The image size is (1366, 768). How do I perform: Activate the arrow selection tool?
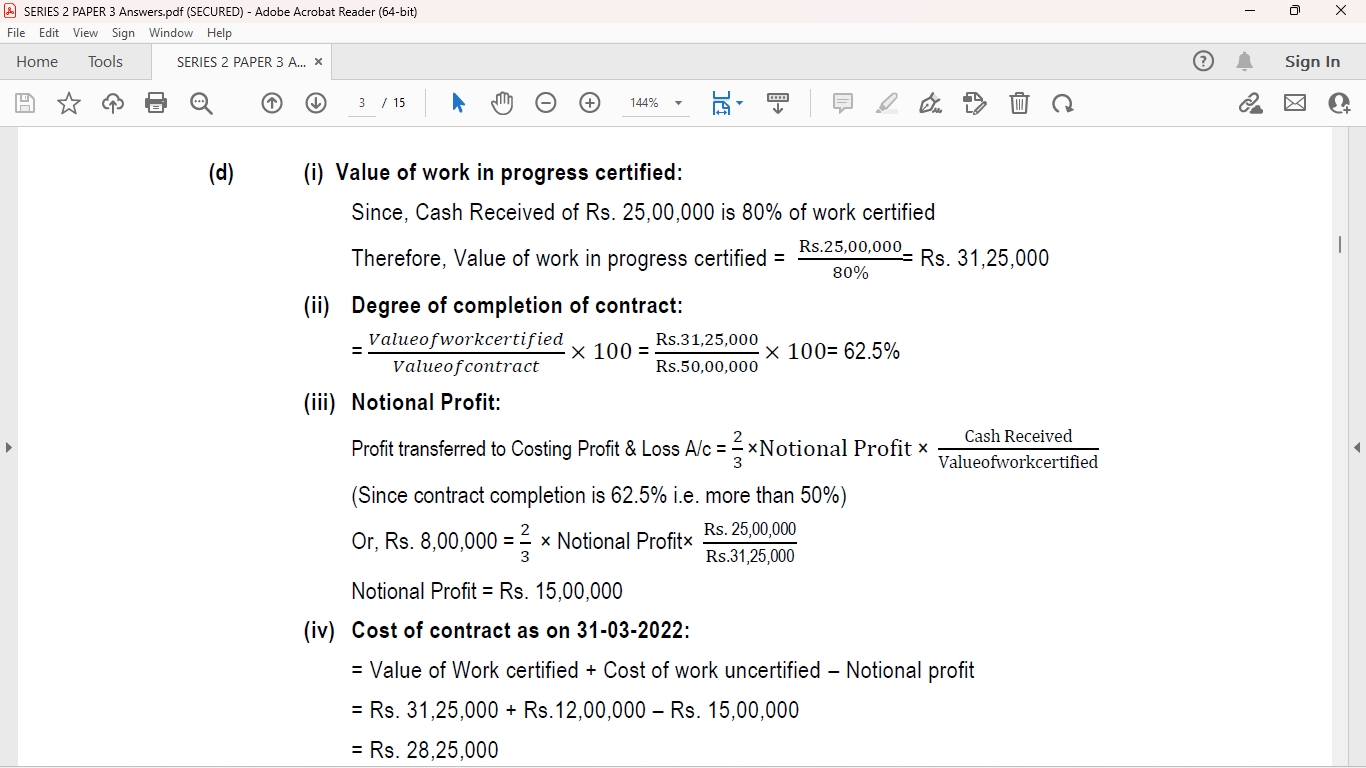(x=458, y=103)
